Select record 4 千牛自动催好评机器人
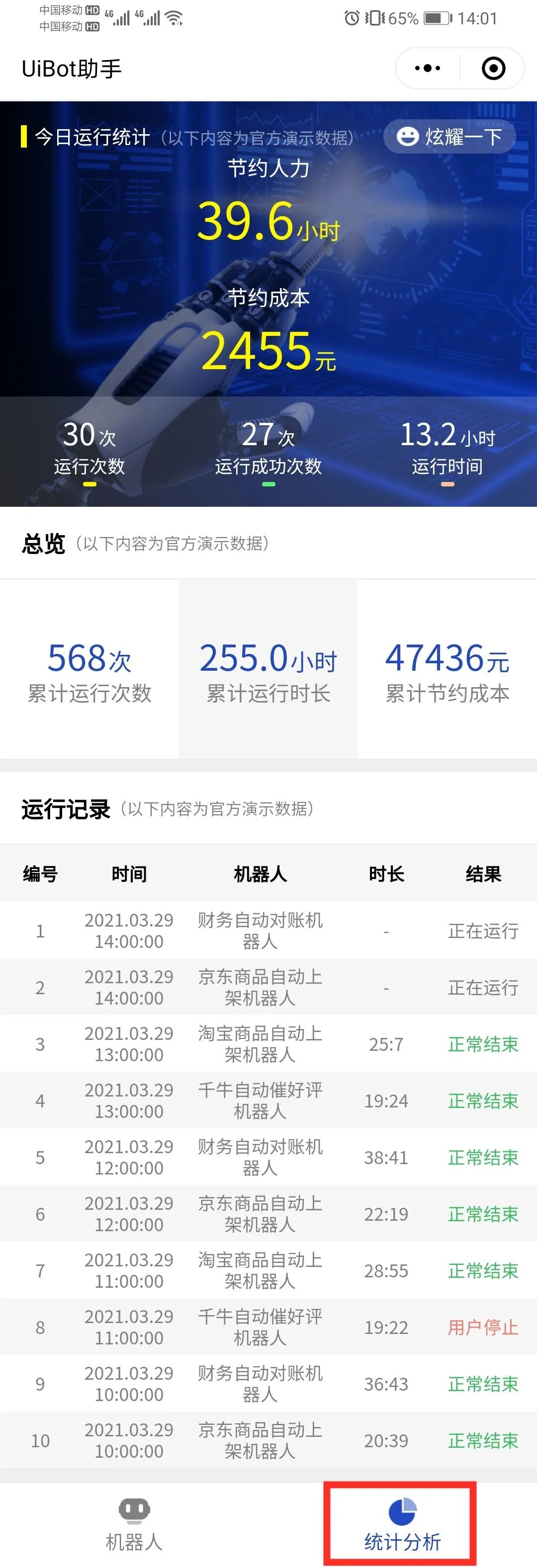This screenshot has height=1568, width=537. pyautogui.click(x=268, y=1100)
